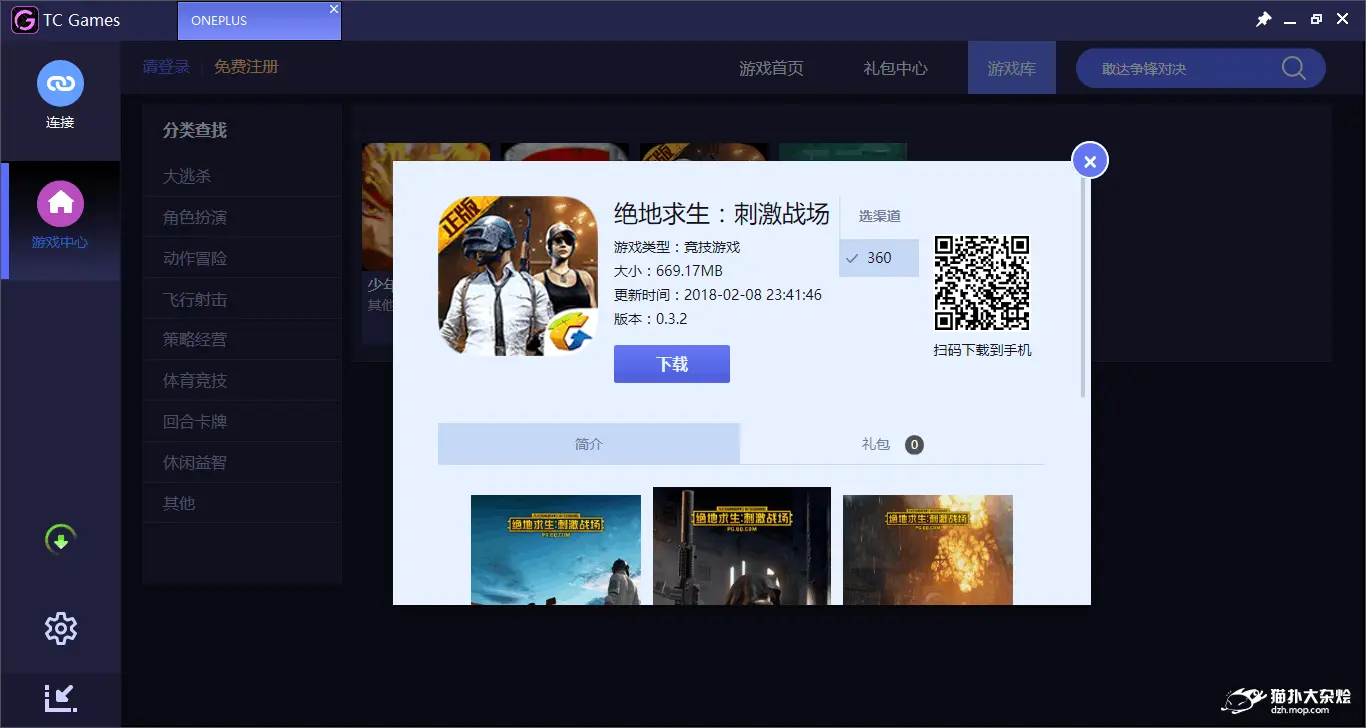Click the 礼包 count badge 0

point(914,445)
